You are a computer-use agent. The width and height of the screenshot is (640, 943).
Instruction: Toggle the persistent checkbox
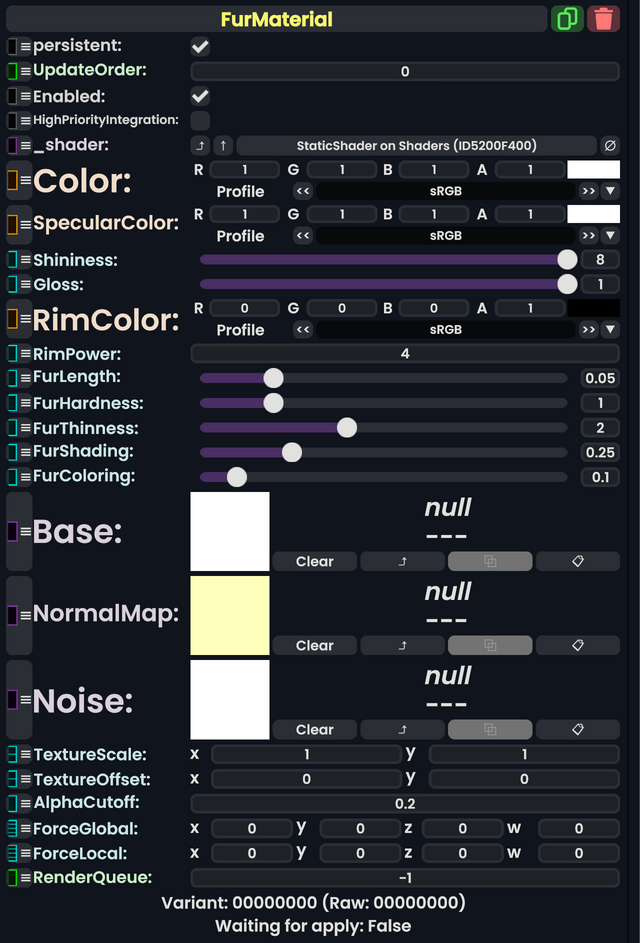coord(199,45)
